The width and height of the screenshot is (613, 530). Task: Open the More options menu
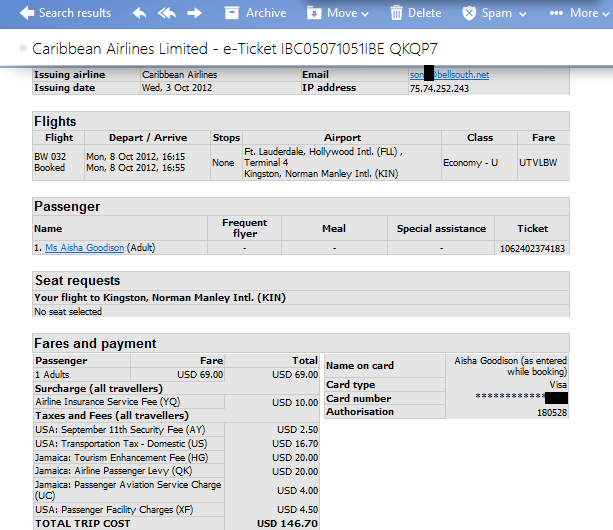coord(579,13)
